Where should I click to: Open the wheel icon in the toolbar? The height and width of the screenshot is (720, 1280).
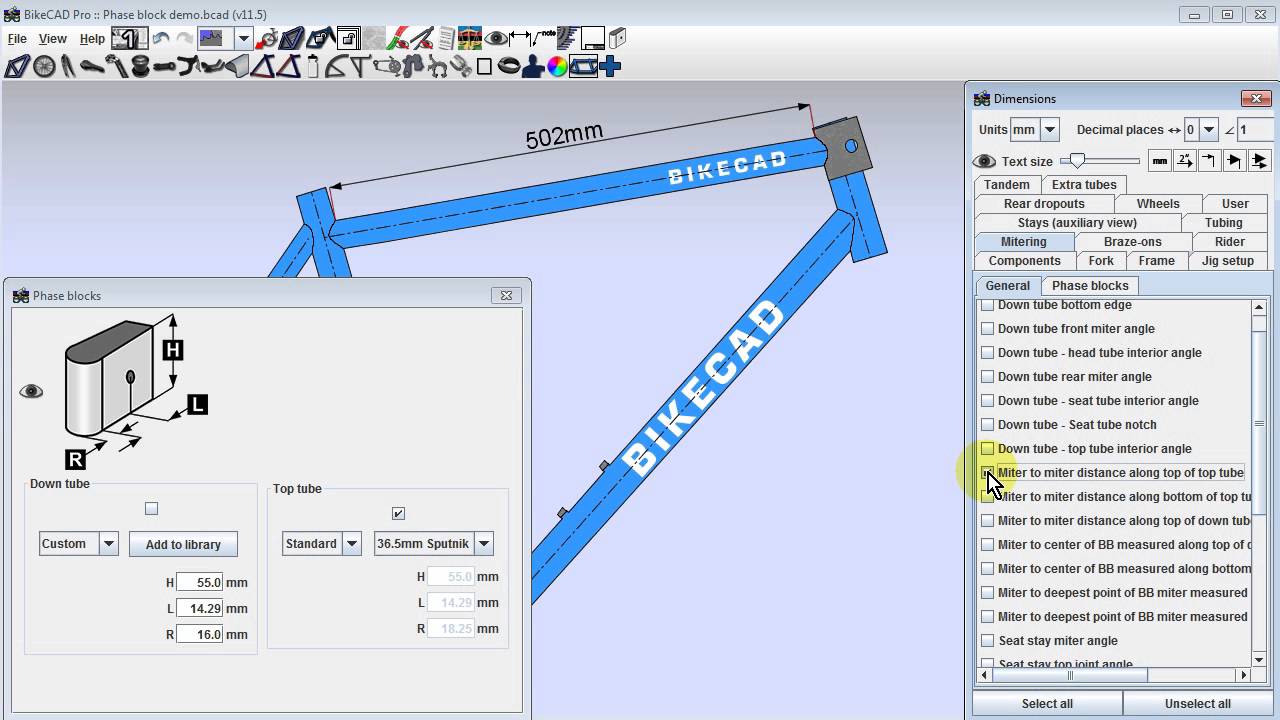point(44,67)
